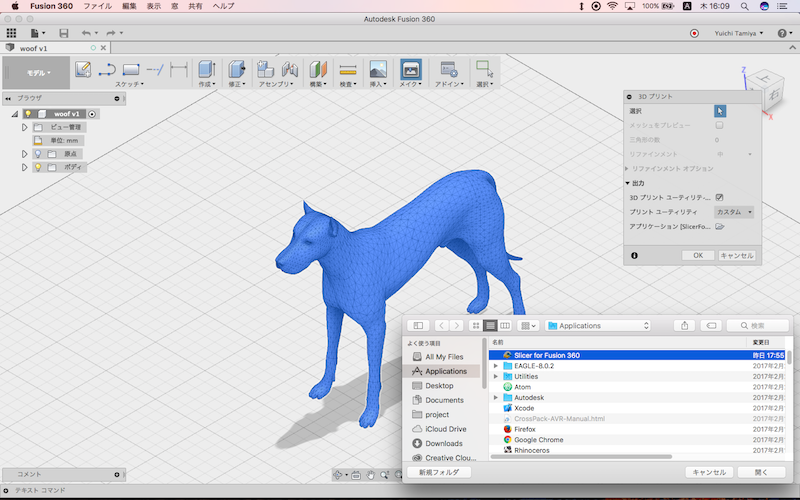Toggle woof v1 lightbulb visibility

click(x=28, y=114)
